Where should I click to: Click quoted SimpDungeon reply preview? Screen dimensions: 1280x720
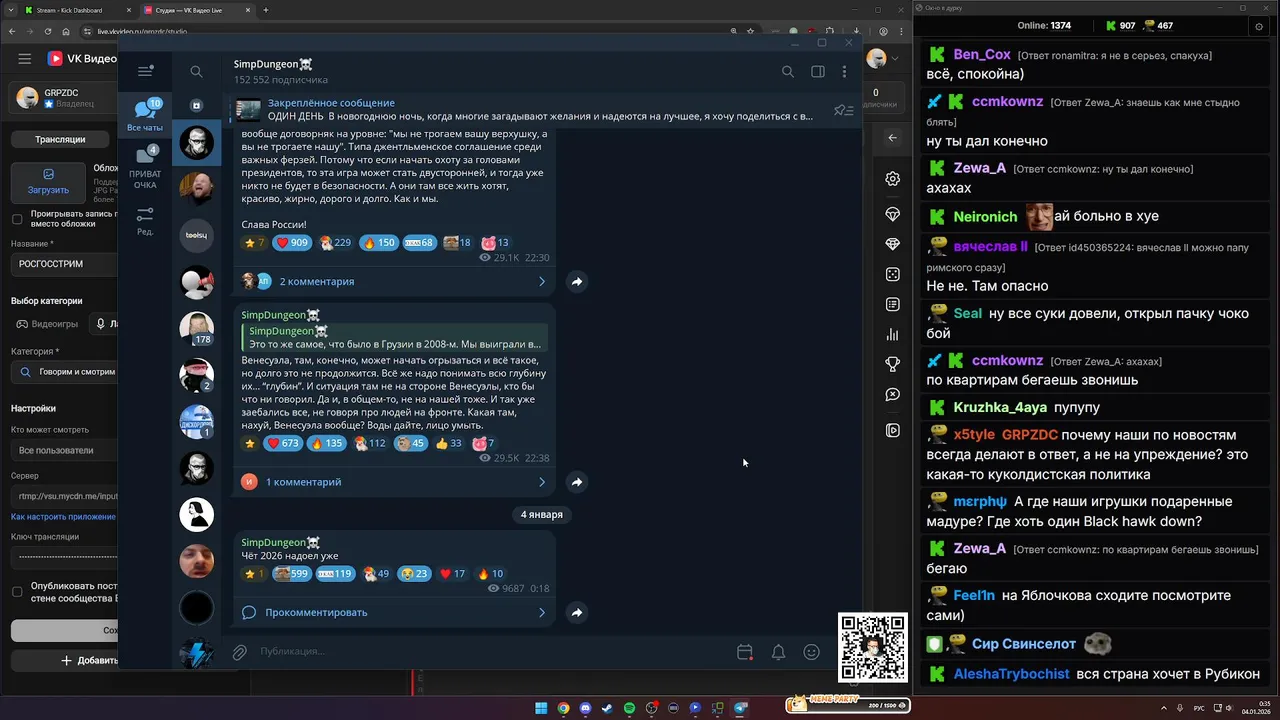tap(395, 338)
